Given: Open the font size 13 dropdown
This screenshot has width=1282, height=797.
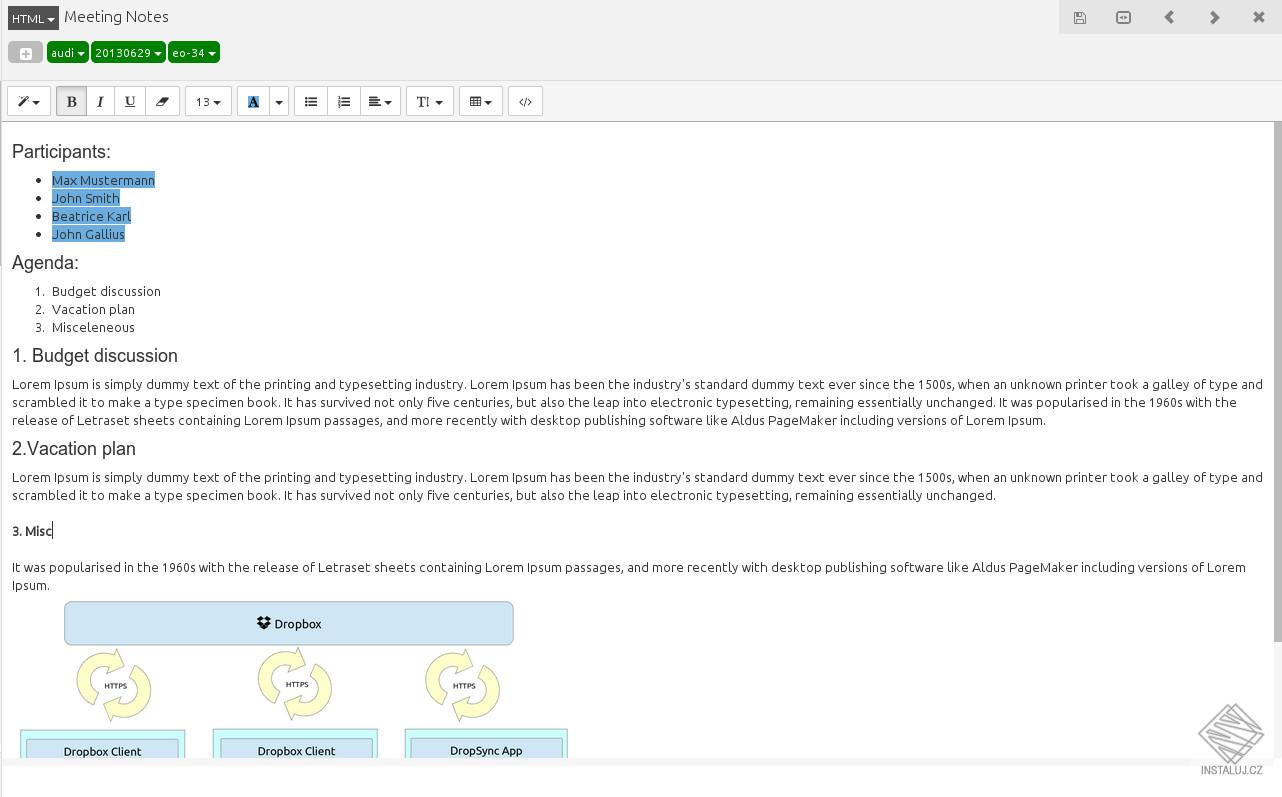Looking at the screenshot, I should coord(208,101).
